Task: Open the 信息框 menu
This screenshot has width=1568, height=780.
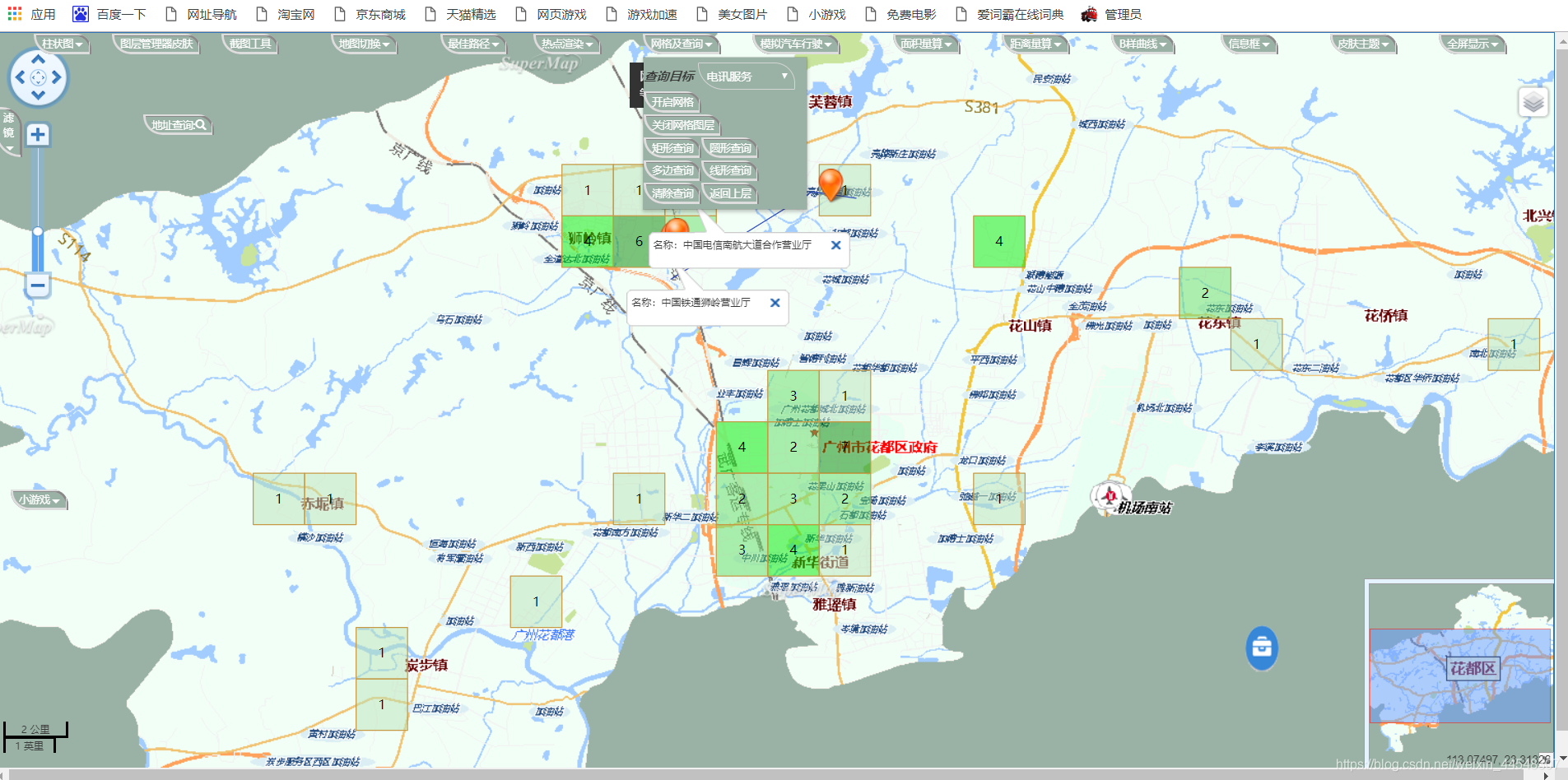Action: tap(1249, 44)
